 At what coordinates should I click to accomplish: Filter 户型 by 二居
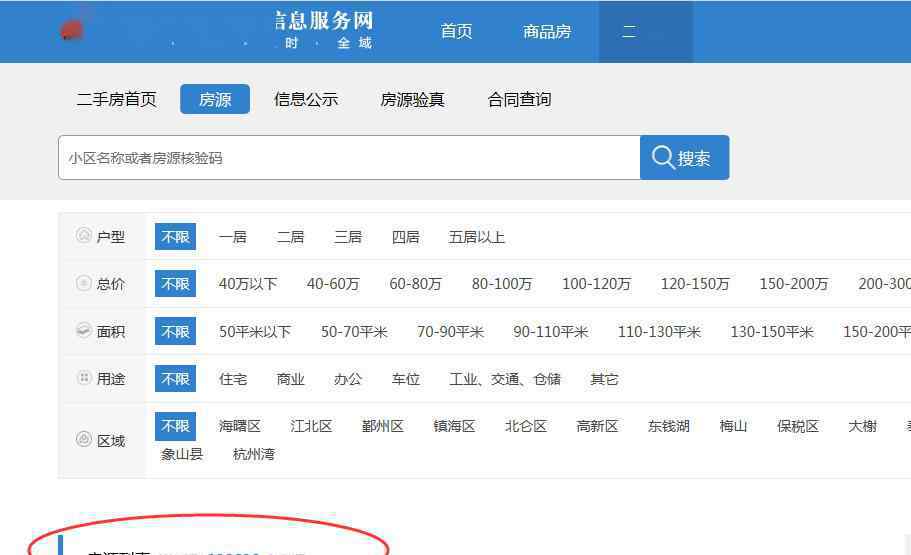pos(290,237)
